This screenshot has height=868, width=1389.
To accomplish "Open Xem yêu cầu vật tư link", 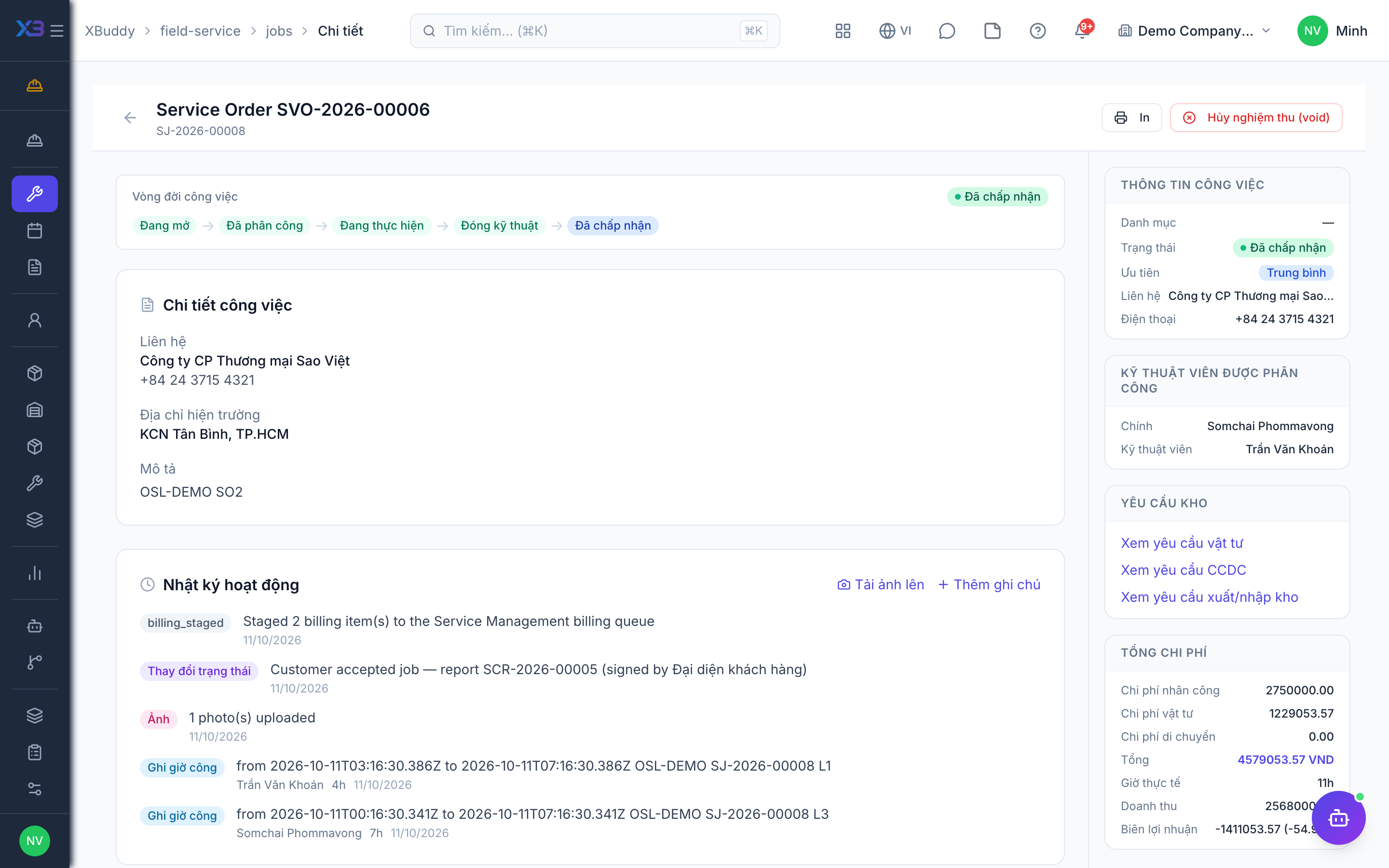I will click(1181, 542).
